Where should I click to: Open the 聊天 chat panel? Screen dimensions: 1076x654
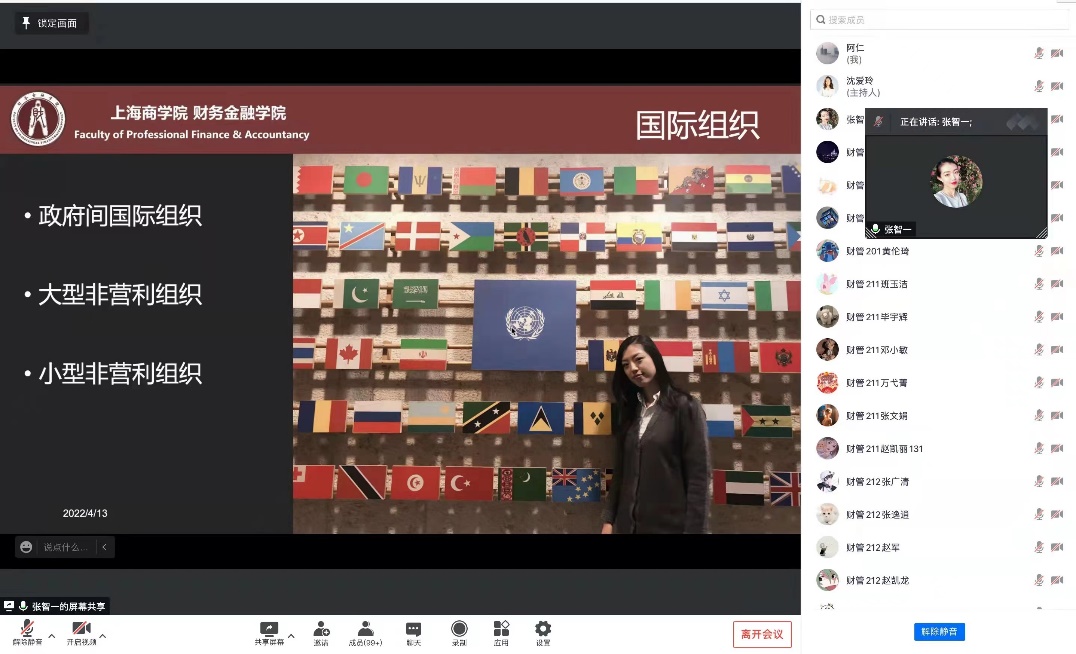(412, 628)
